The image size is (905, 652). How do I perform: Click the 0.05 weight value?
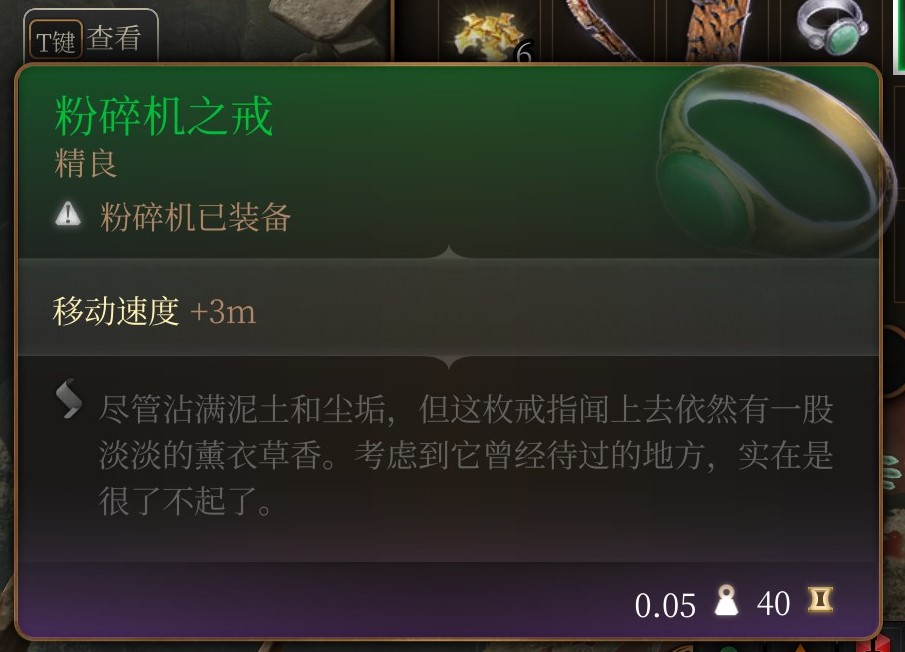(665, 605)
